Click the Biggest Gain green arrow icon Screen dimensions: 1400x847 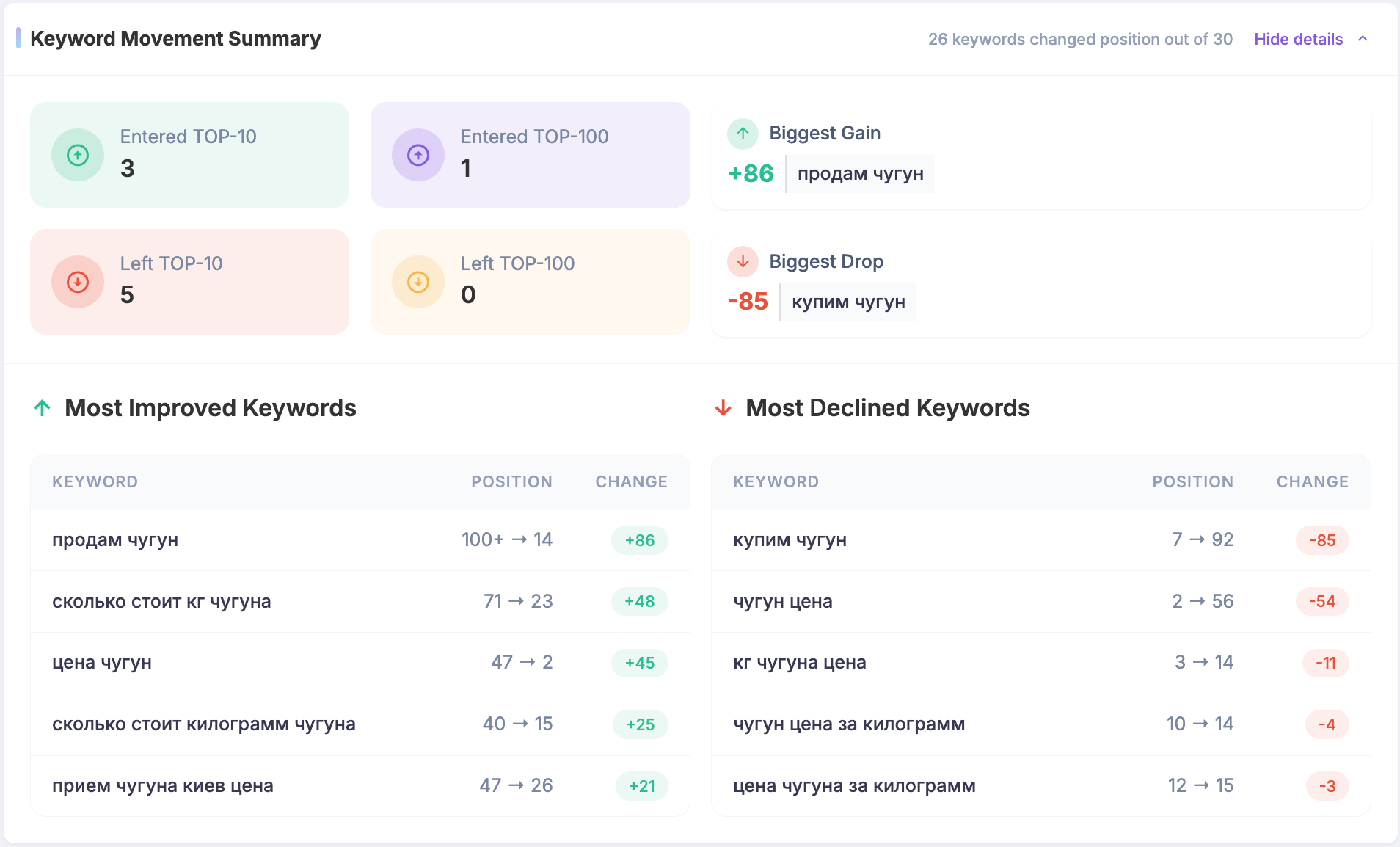tap(743, 134)
